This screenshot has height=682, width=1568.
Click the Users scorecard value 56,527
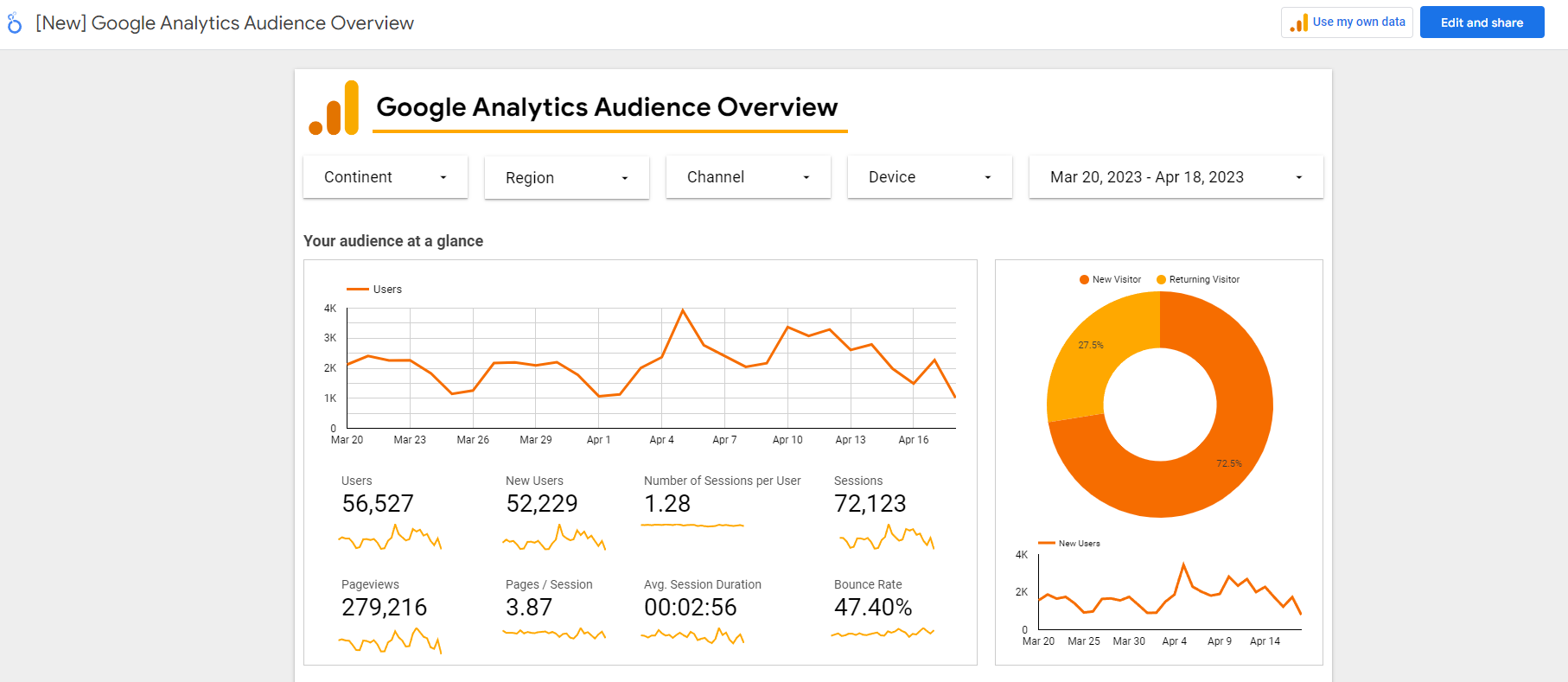(378, 504)
